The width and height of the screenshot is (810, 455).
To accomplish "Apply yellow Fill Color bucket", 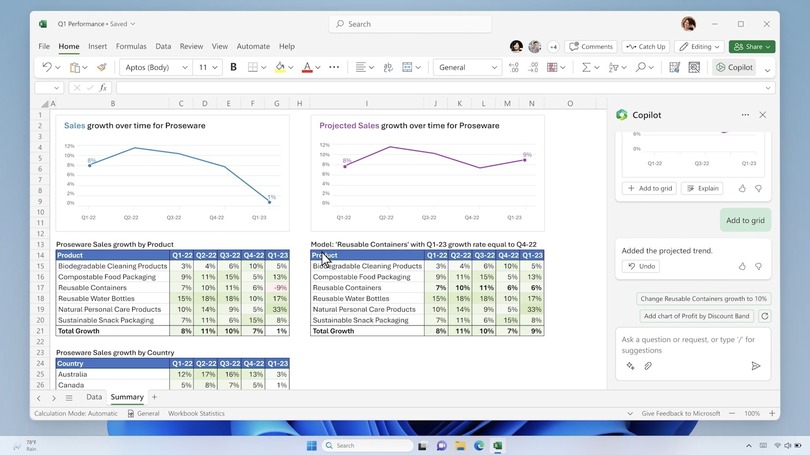I will click(280, 67).
